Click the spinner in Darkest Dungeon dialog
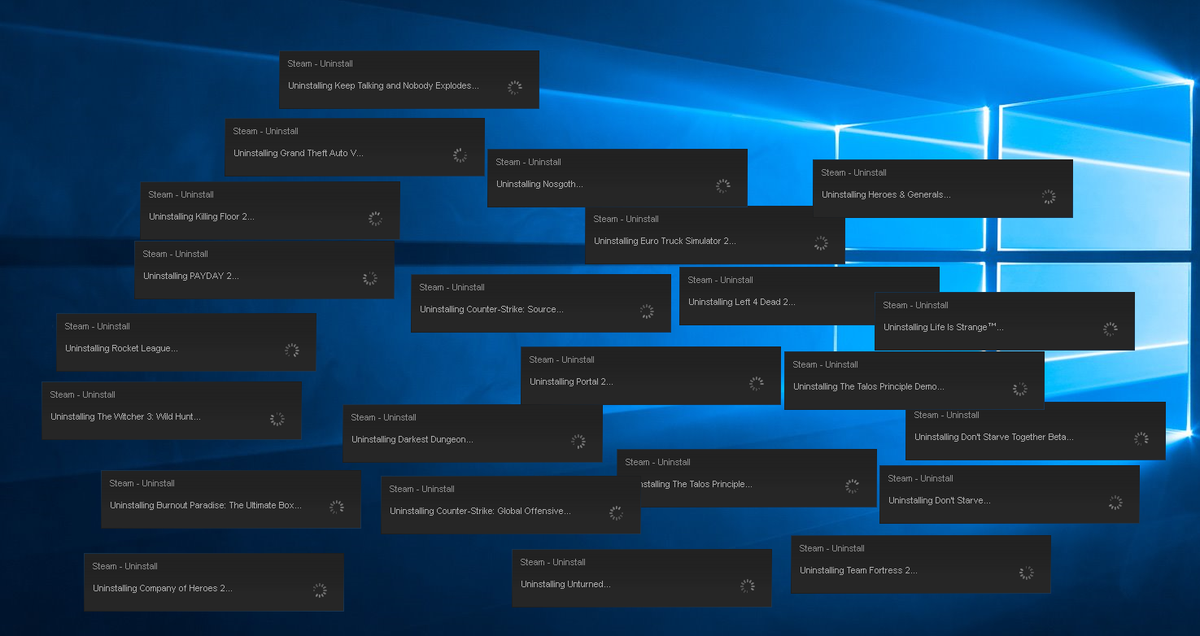The height and width of the screenshot is (636, 1200). (x=578, y=442)
